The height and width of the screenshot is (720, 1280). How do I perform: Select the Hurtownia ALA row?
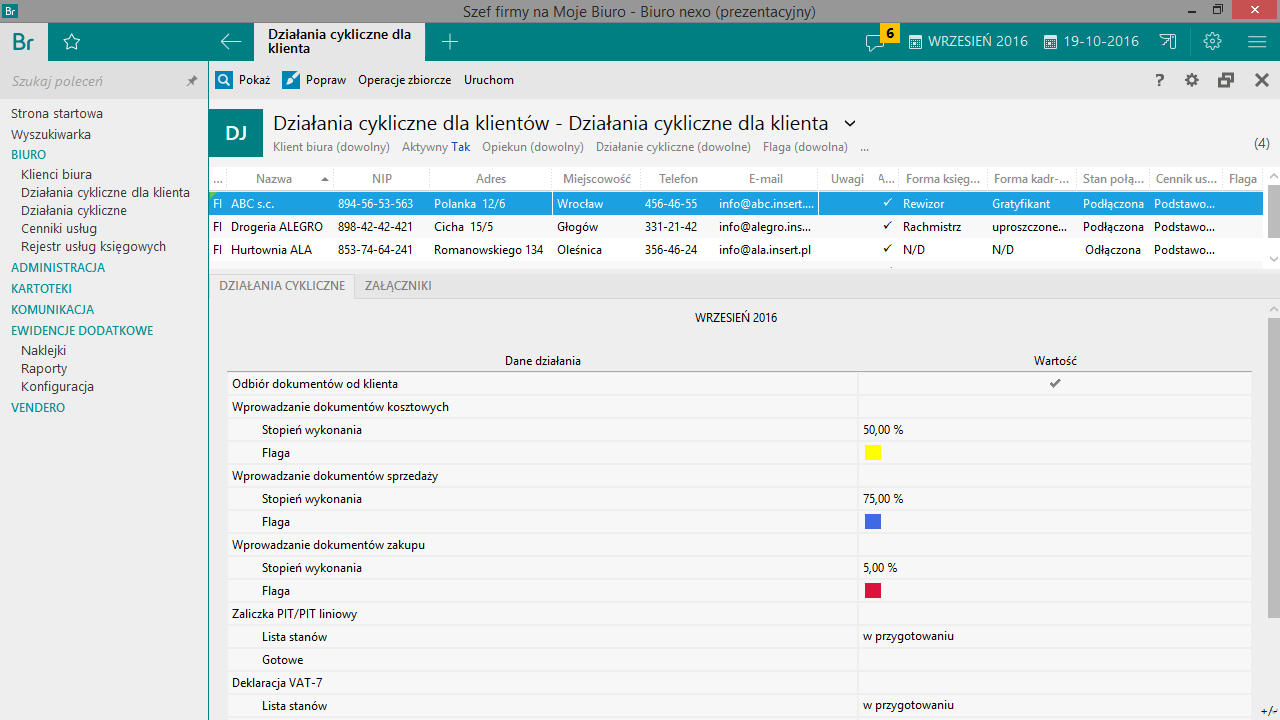736,249
